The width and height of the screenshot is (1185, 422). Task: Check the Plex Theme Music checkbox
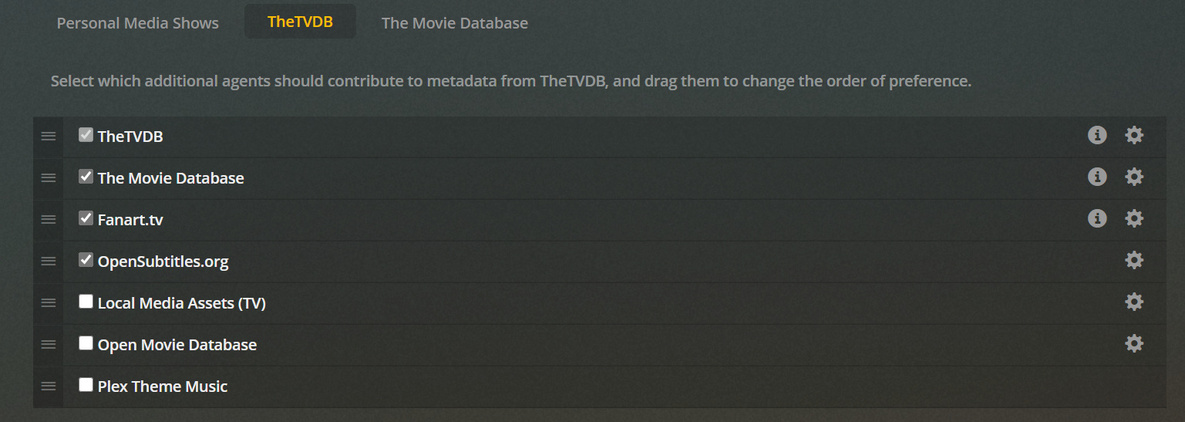86,385
